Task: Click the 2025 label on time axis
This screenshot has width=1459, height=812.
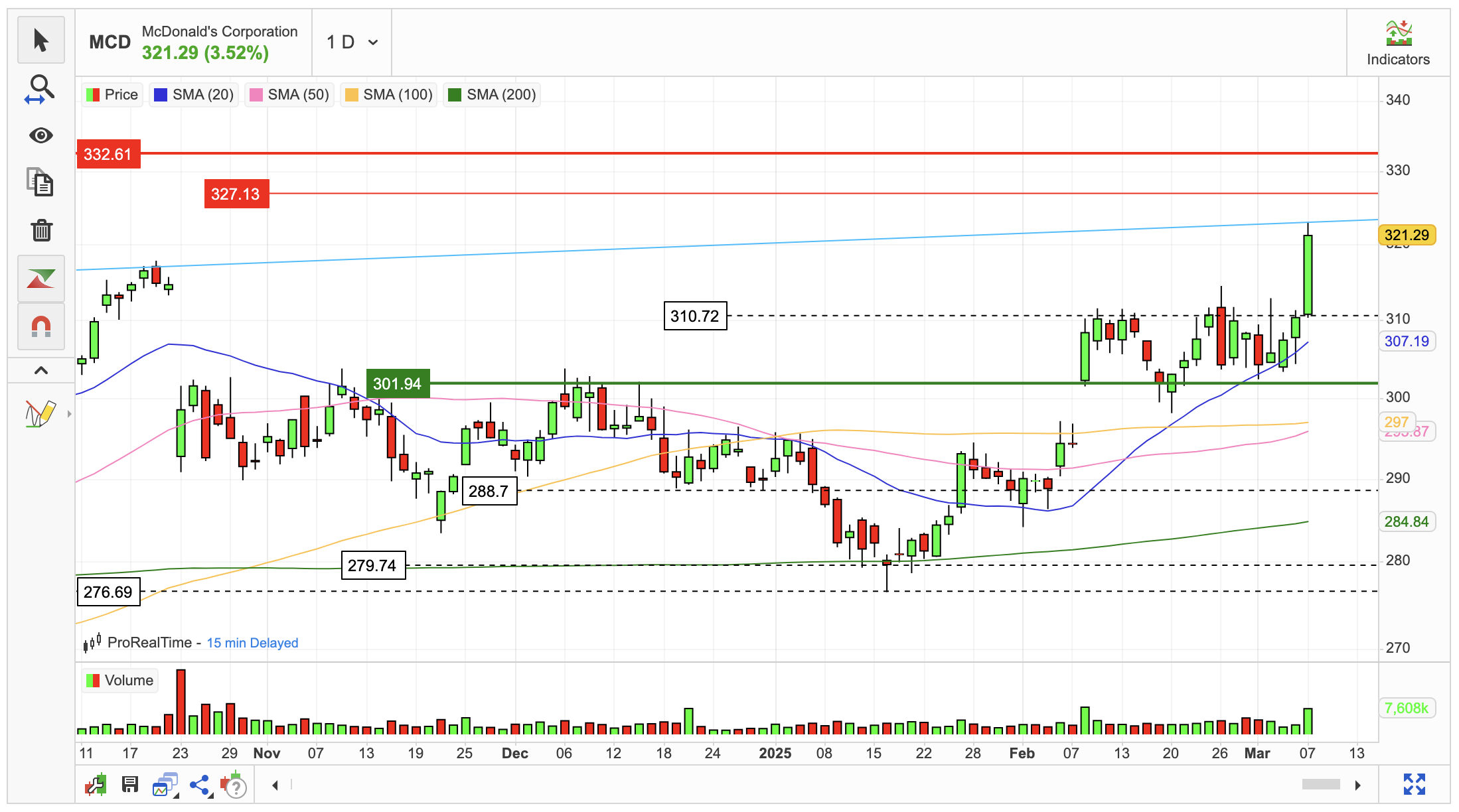Action: click(x=775, y=754)
